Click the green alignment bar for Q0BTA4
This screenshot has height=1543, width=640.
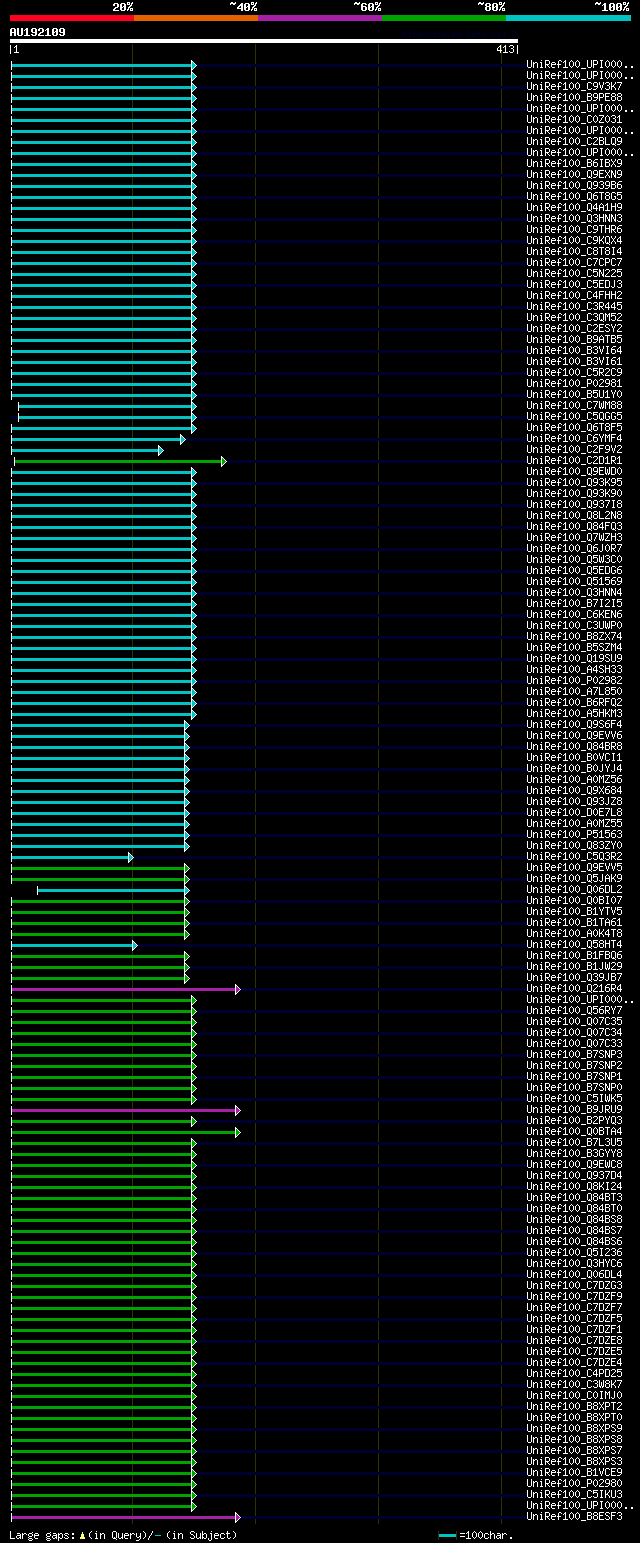(x=126, y=1132)
